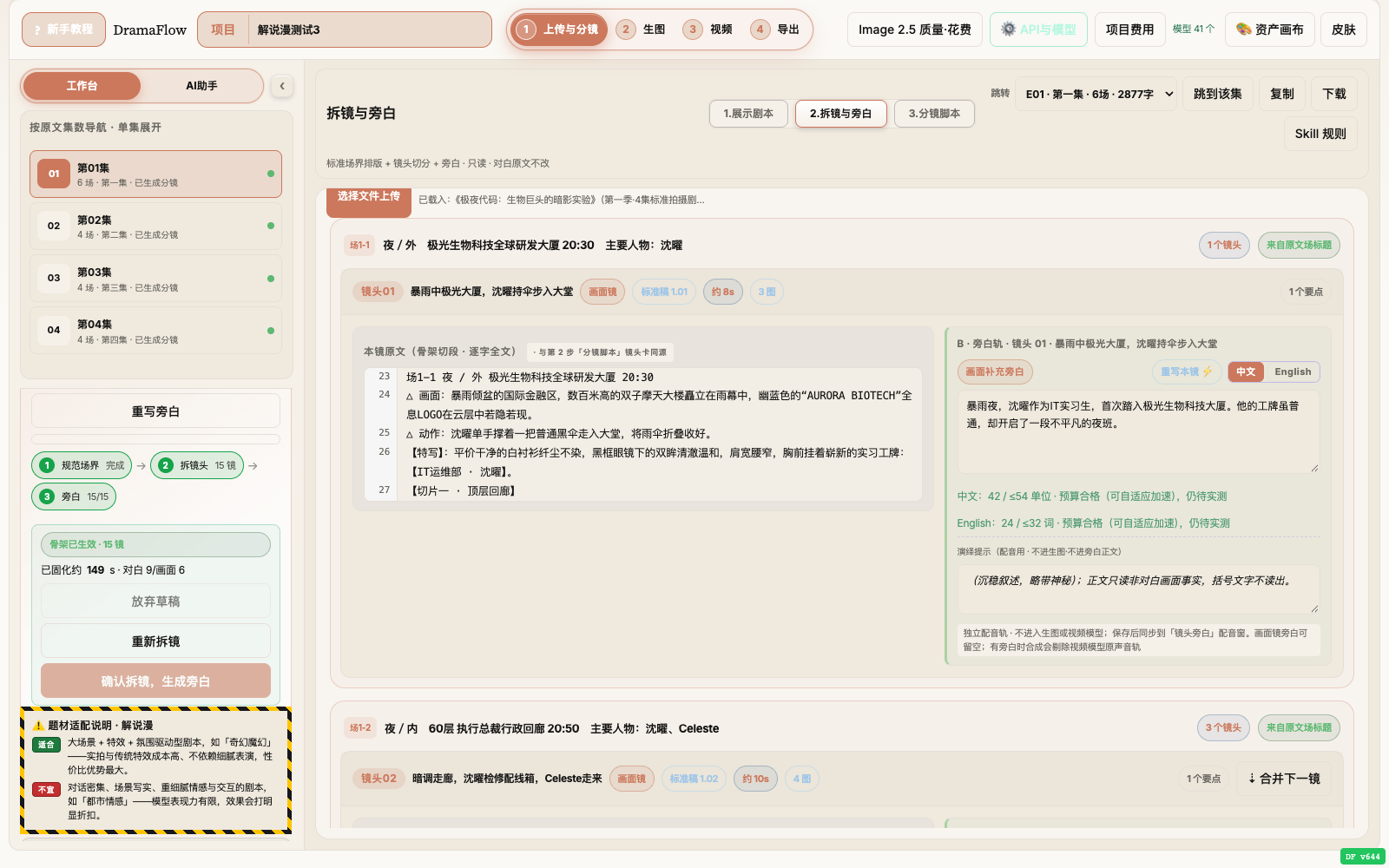The height and width of the screenshot is (868, 1389).
Task: Toggle the 画面镜 tag on 镜头02
Action: coord(631,779)
